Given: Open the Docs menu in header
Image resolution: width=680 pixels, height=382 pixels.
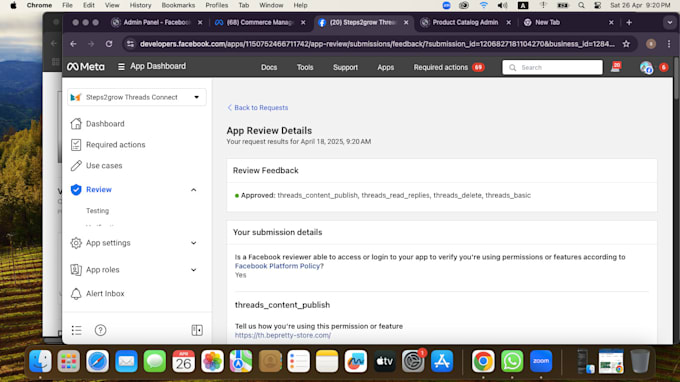Looking at the screenshot, I should point(269,67).
